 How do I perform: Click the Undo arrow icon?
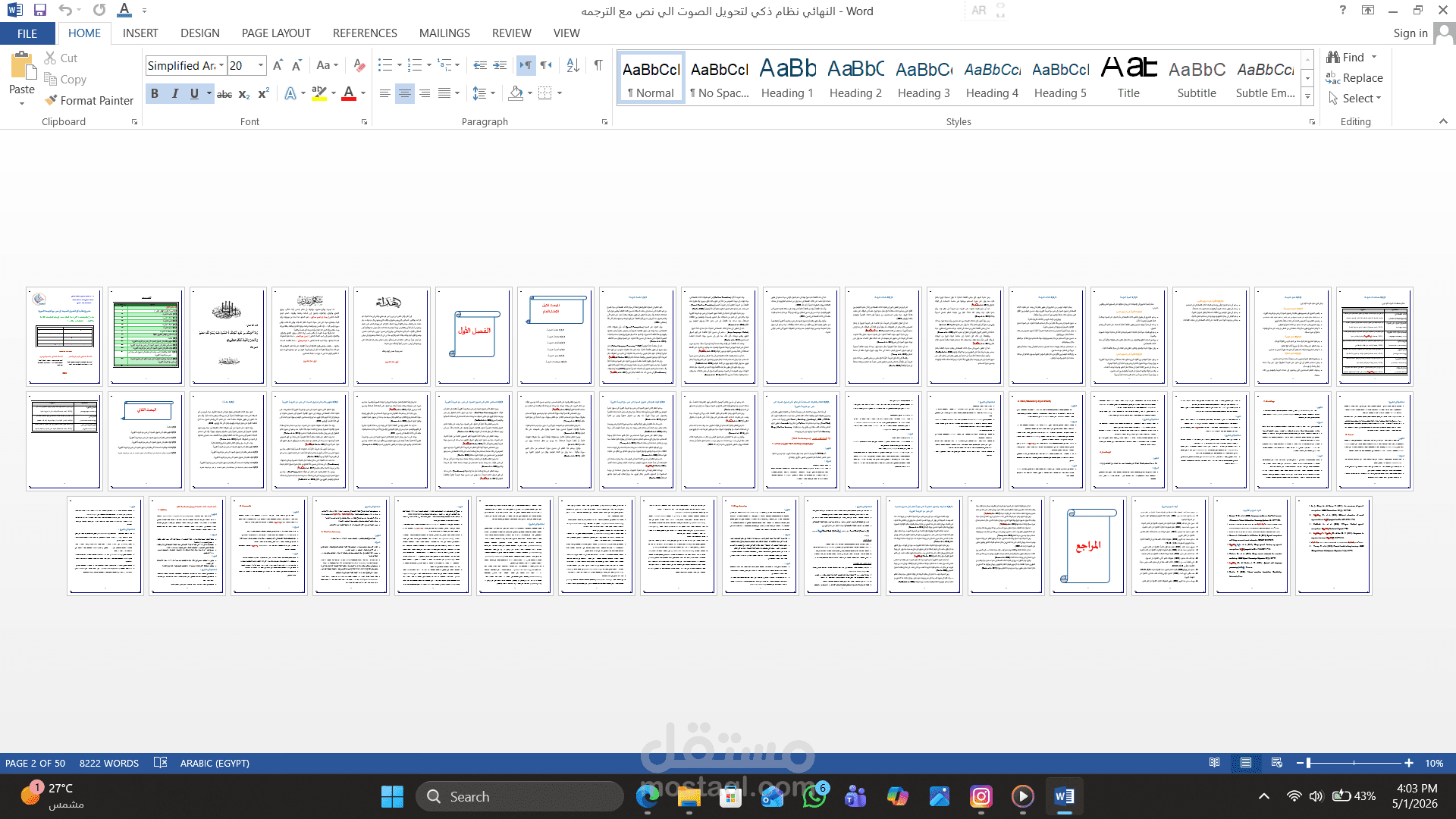click(x=65, y=11)
